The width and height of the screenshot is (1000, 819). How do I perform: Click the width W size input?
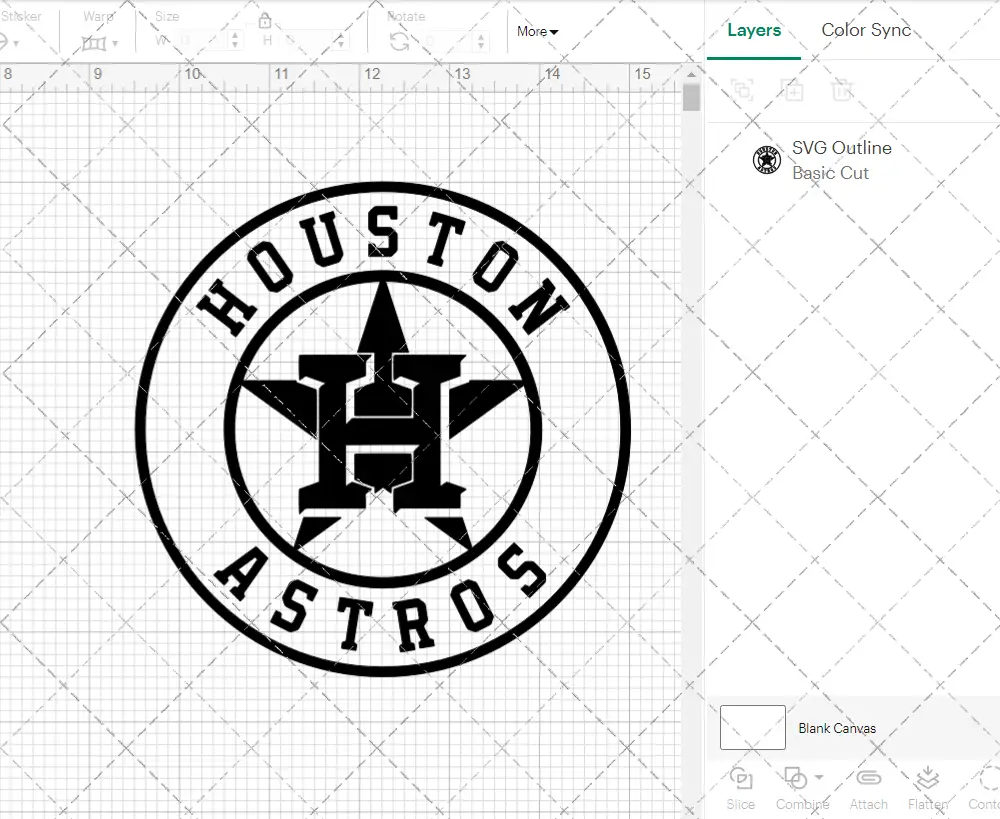(202, 41)
